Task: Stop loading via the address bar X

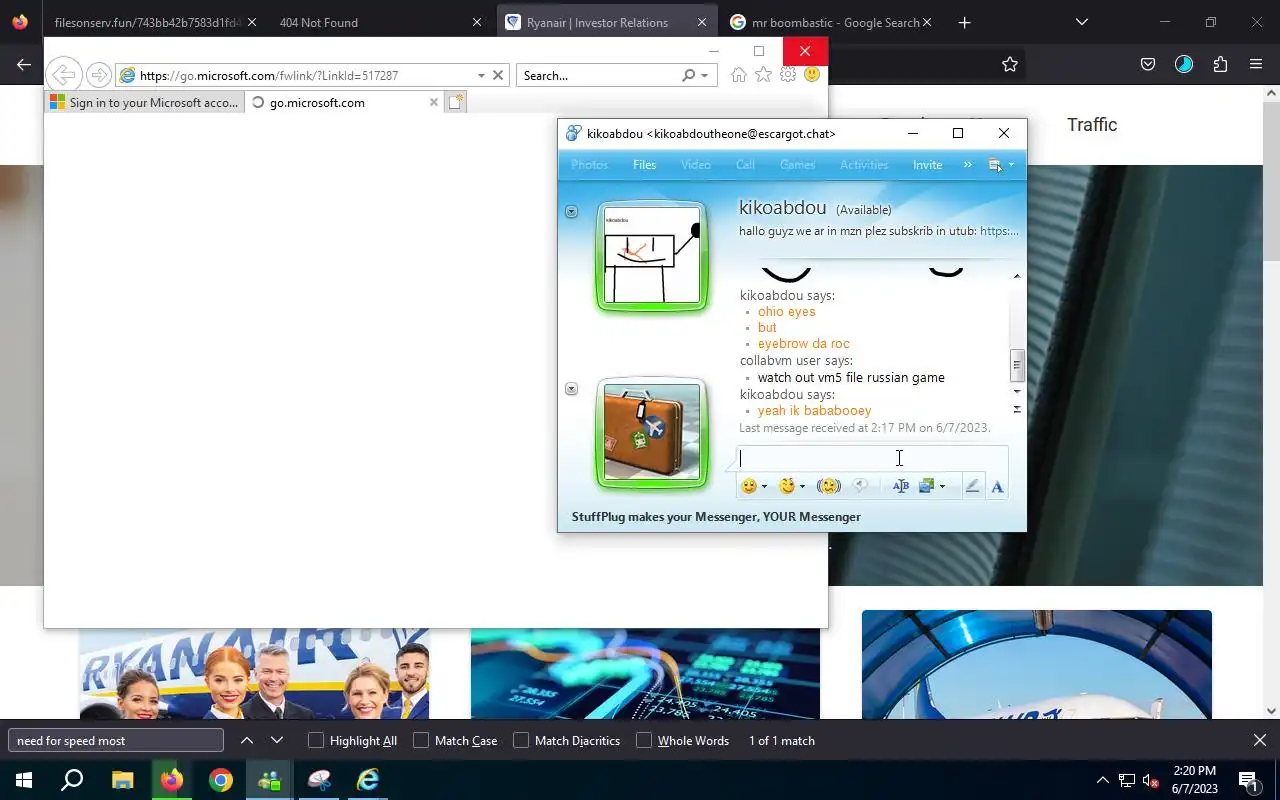Action: (498, 75)
